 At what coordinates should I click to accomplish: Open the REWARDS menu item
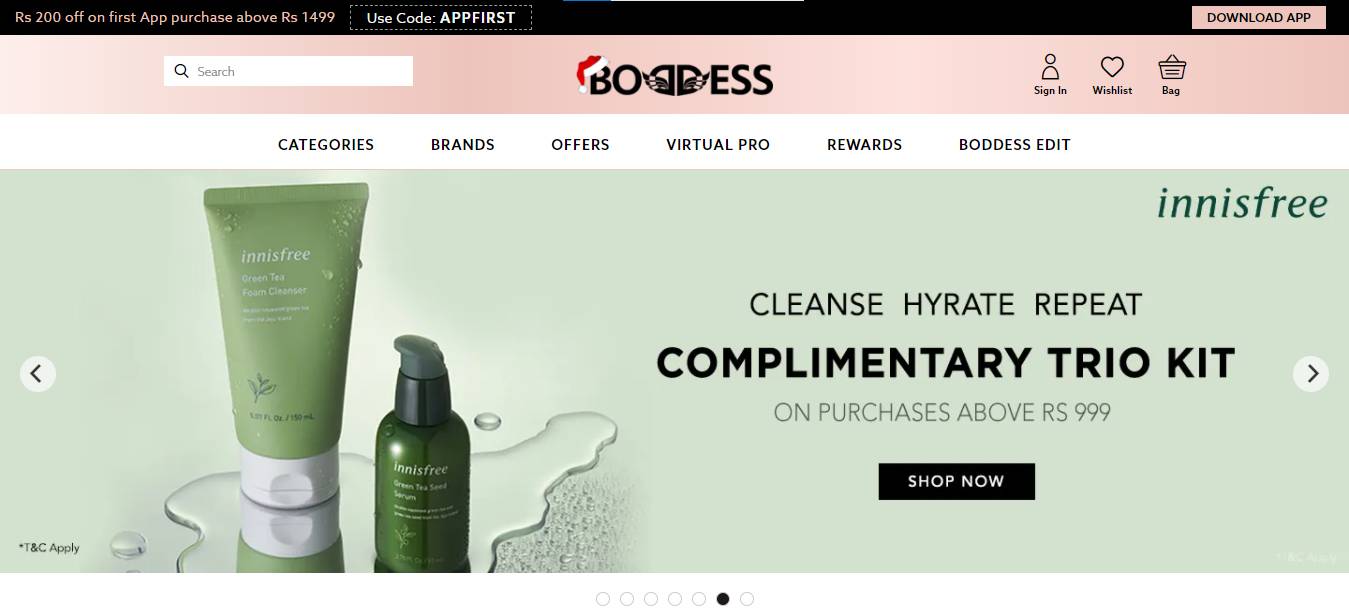click(864, 145)
